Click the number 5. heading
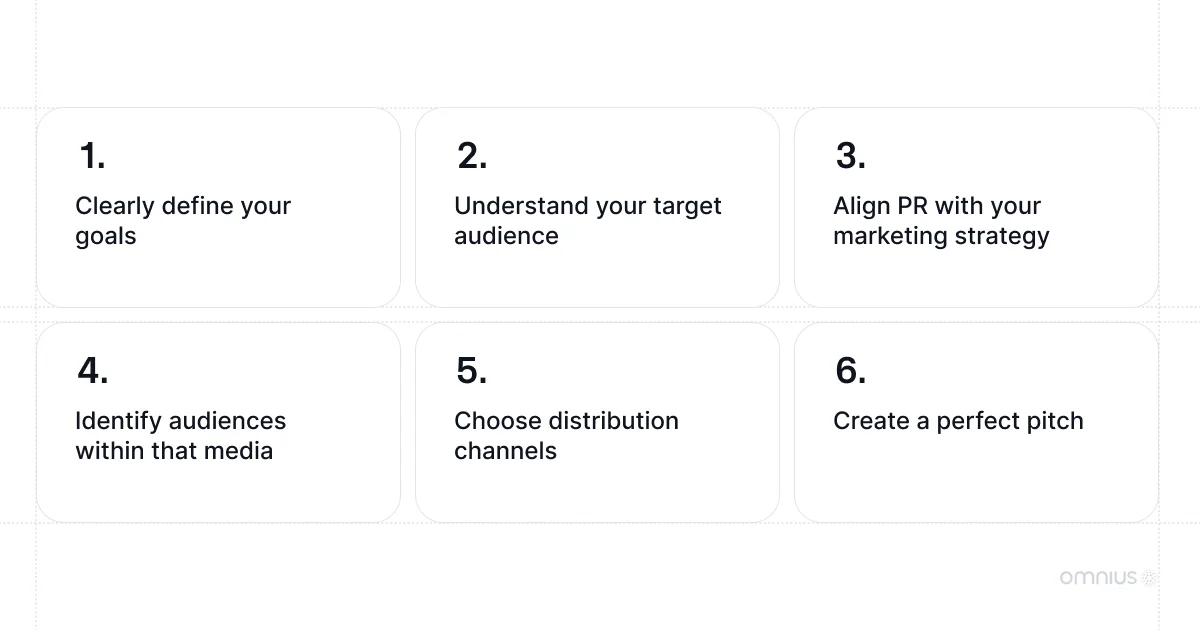This screenshot has height=630, width=1200. tap(471, 371)
